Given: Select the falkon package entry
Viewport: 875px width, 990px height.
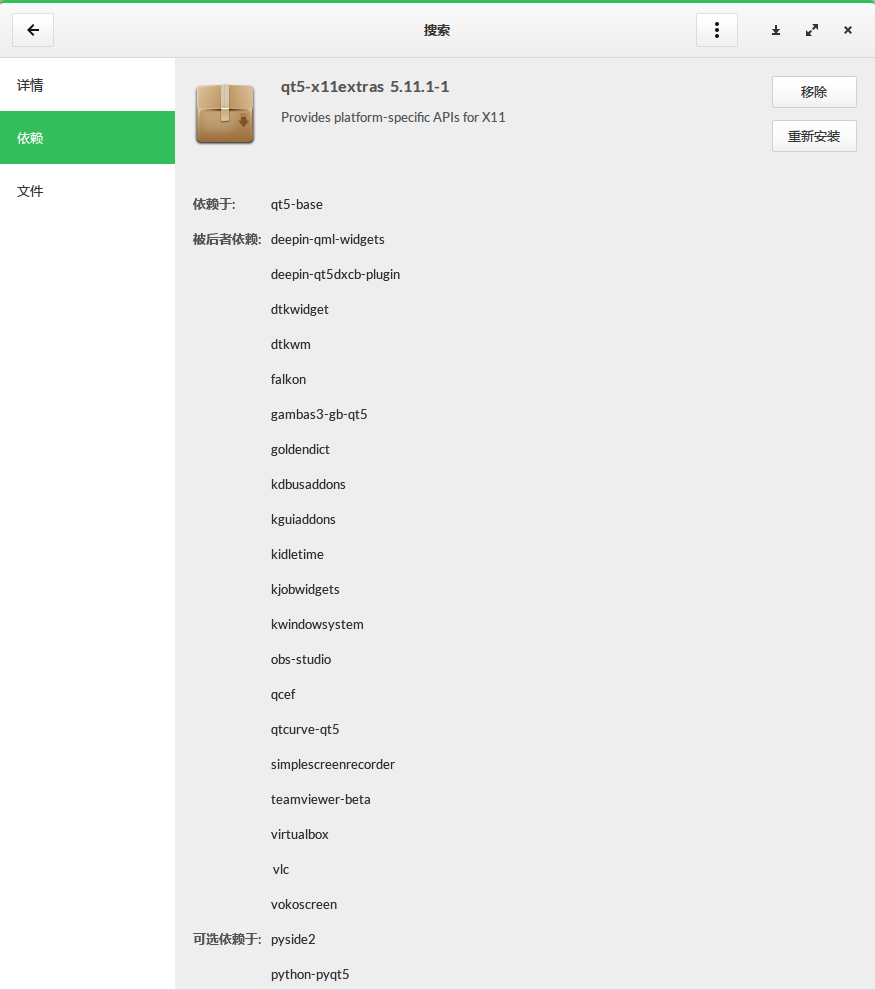Looking at the screenshot, I should click(x=289, y=379).
